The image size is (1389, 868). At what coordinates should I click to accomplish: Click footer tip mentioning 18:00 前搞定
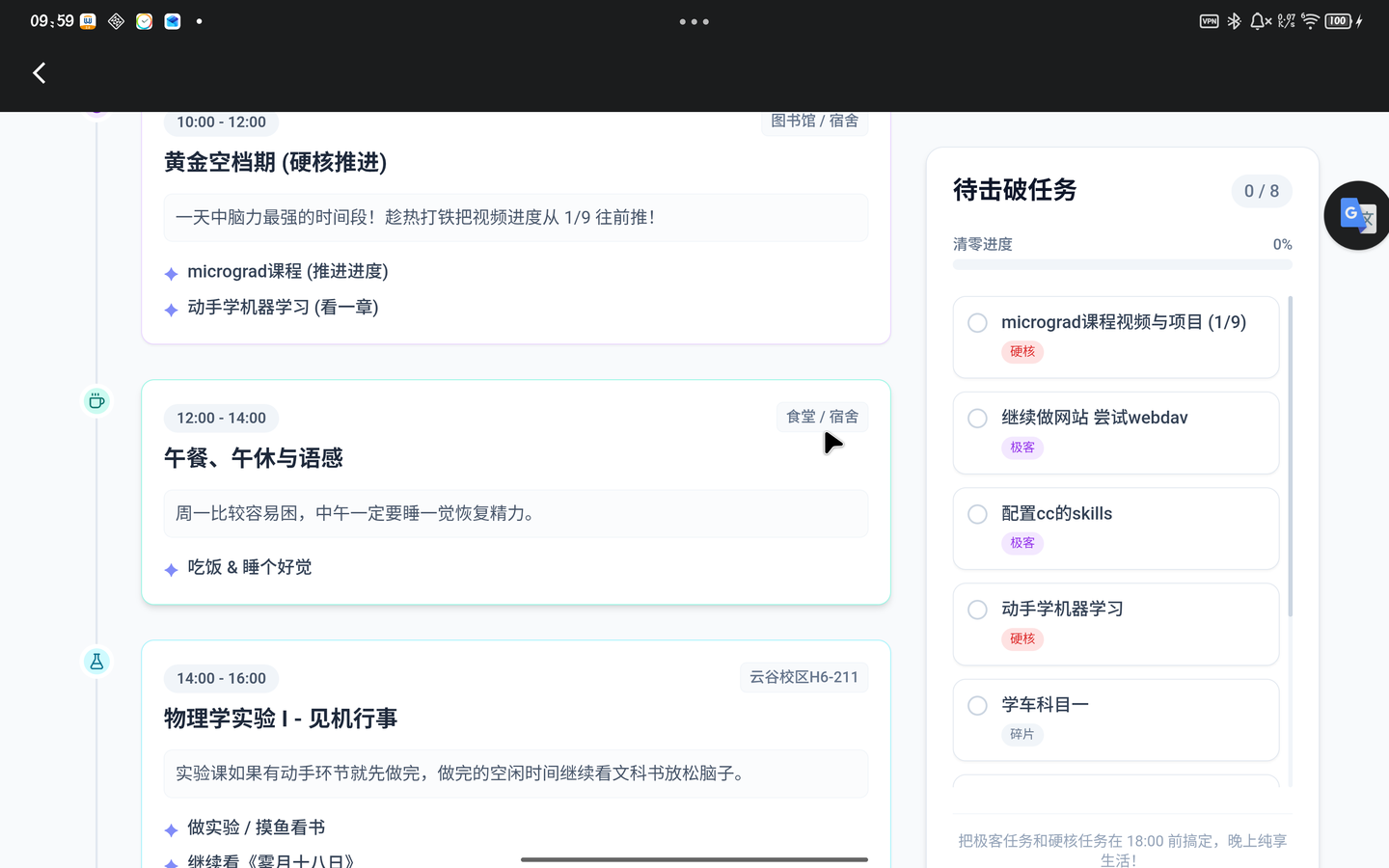tap(1122, 850)
